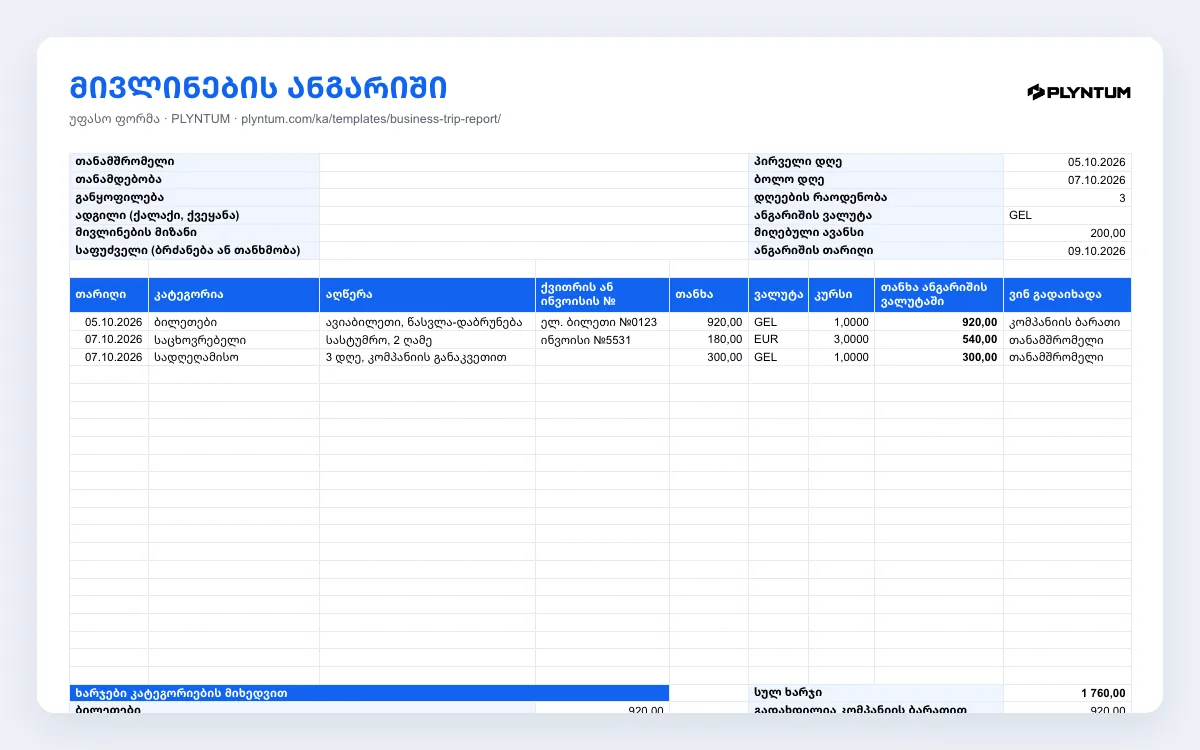Image resolution: width=1200 pixels, height=750 pixels.
Task: Click the "კომპანიის ბარათი" payer cell
Action: (1067, 322)
